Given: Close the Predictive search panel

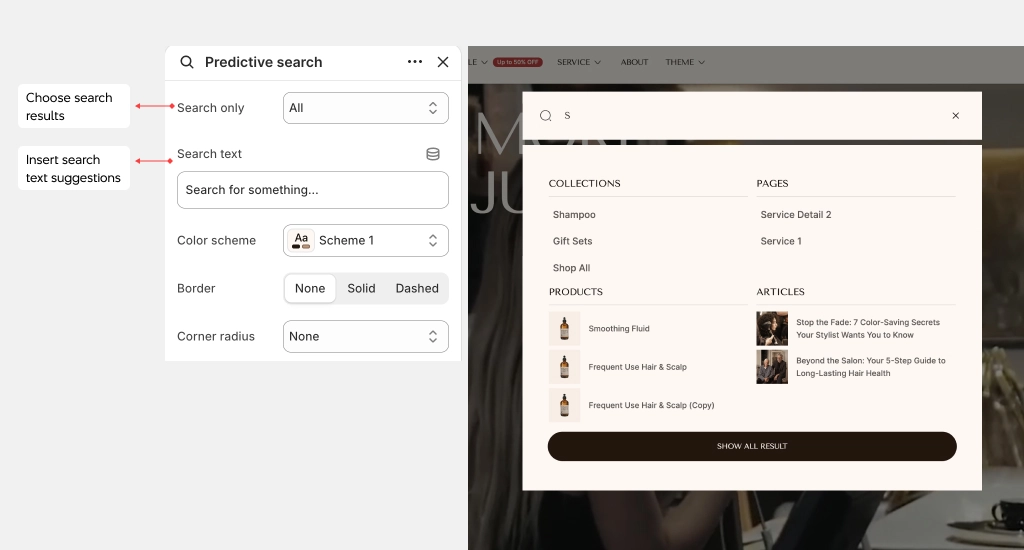Looking at the screenshot, I should [443, 62].
